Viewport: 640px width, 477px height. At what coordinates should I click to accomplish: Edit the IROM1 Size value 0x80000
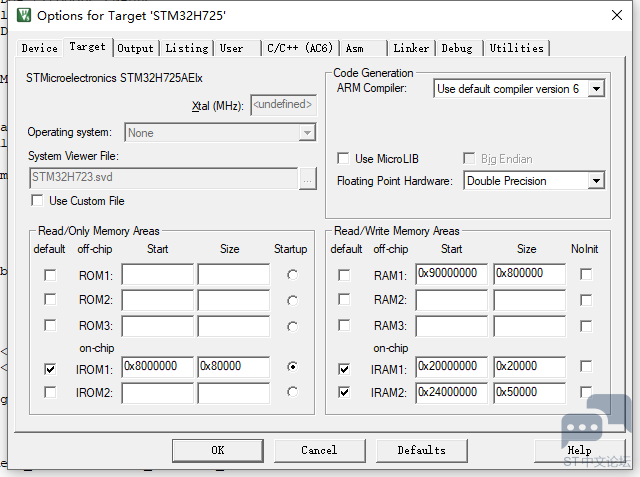[233, 367]
